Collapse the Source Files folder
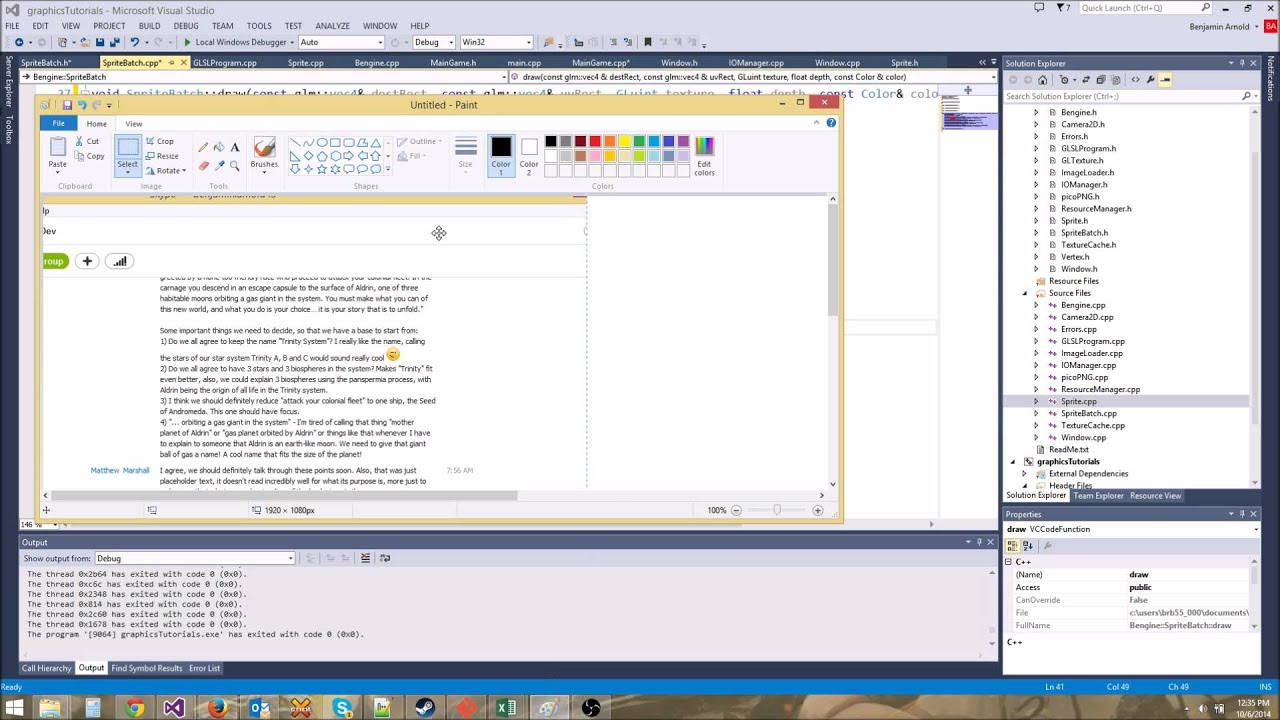1280x720 pixels. [1024, 293]
